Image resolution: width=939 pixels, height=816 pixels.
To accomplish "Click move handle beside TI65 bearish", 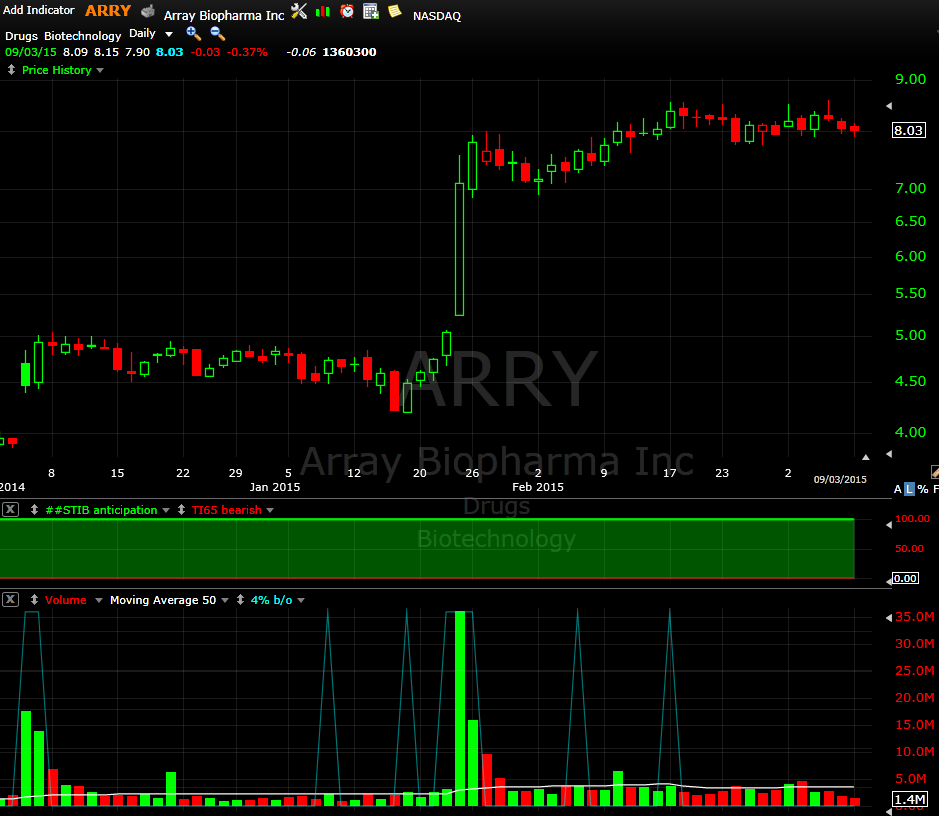I will [181, 509].
